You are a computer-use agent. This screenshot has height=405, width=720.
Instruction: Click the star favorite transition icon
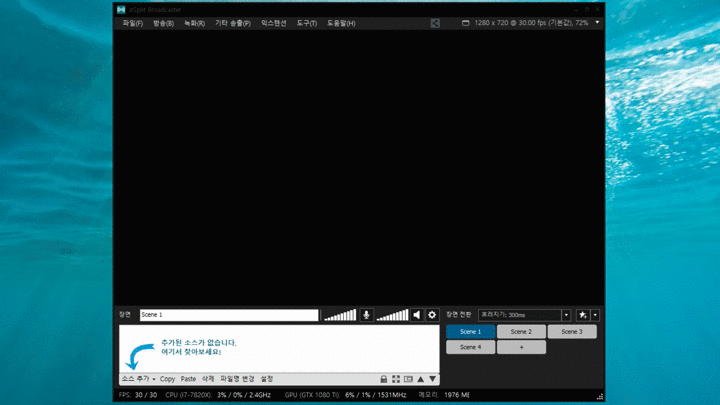[582, 315]
